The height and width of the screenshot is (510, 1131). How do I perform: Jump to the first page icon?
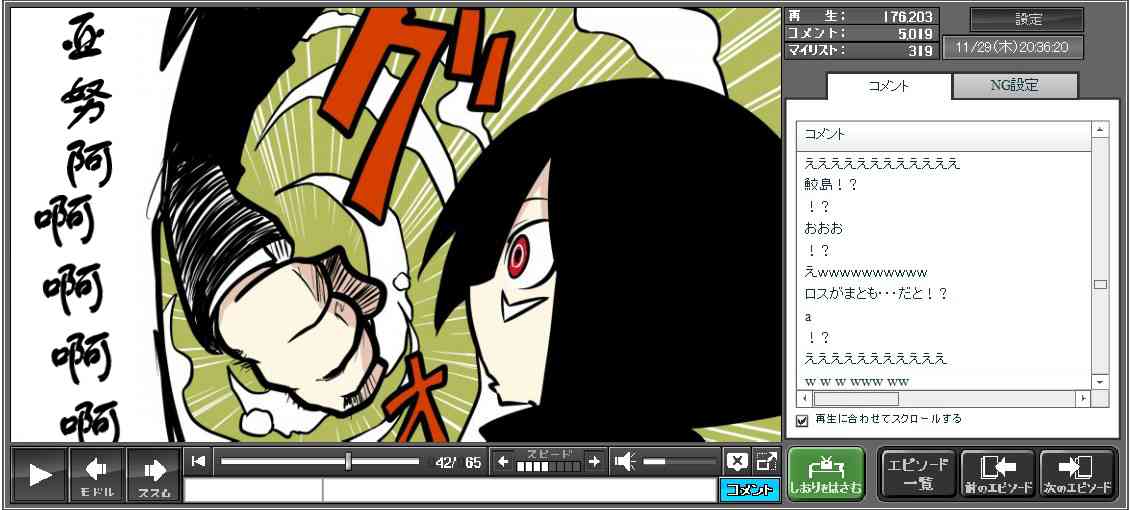pyautogui.click(x=199, y=461)
